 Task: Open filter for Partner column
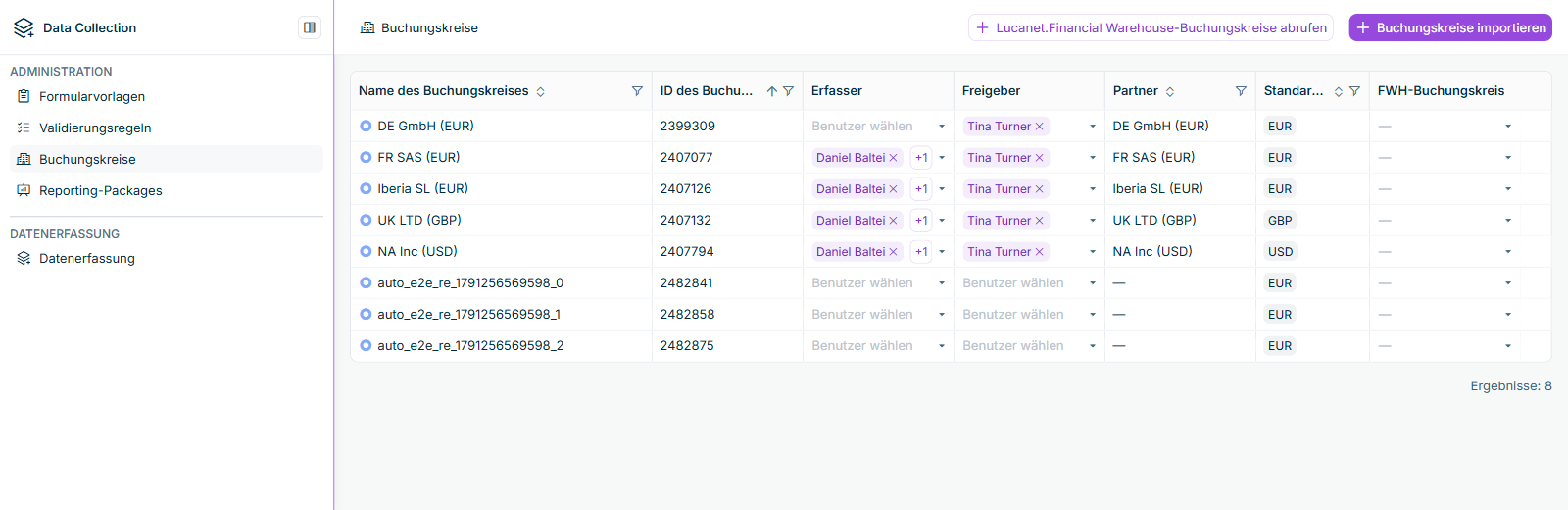(1241, 91)
